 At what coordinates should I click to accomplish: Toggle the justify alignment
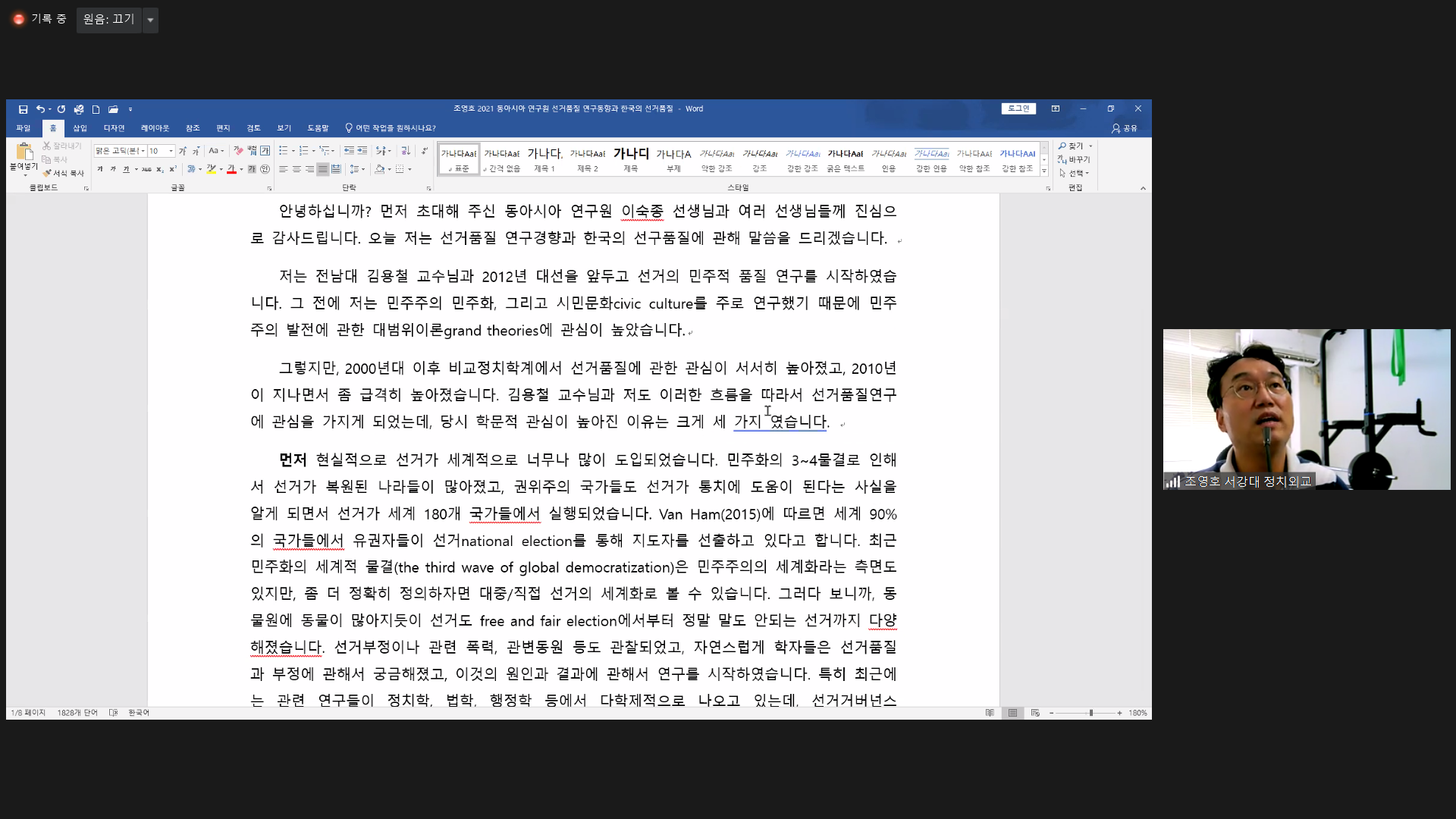(323, 169)
